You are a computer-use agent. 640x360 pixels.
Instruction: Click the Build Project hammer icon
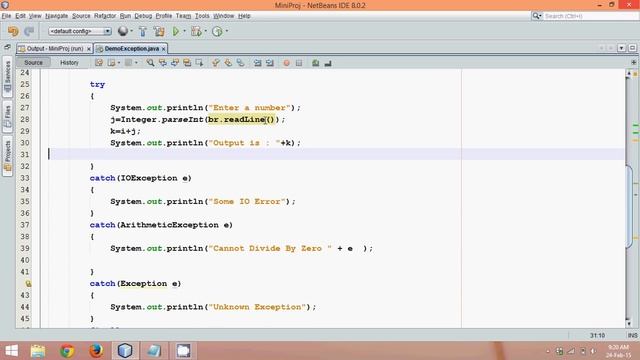tap(143, 31)
